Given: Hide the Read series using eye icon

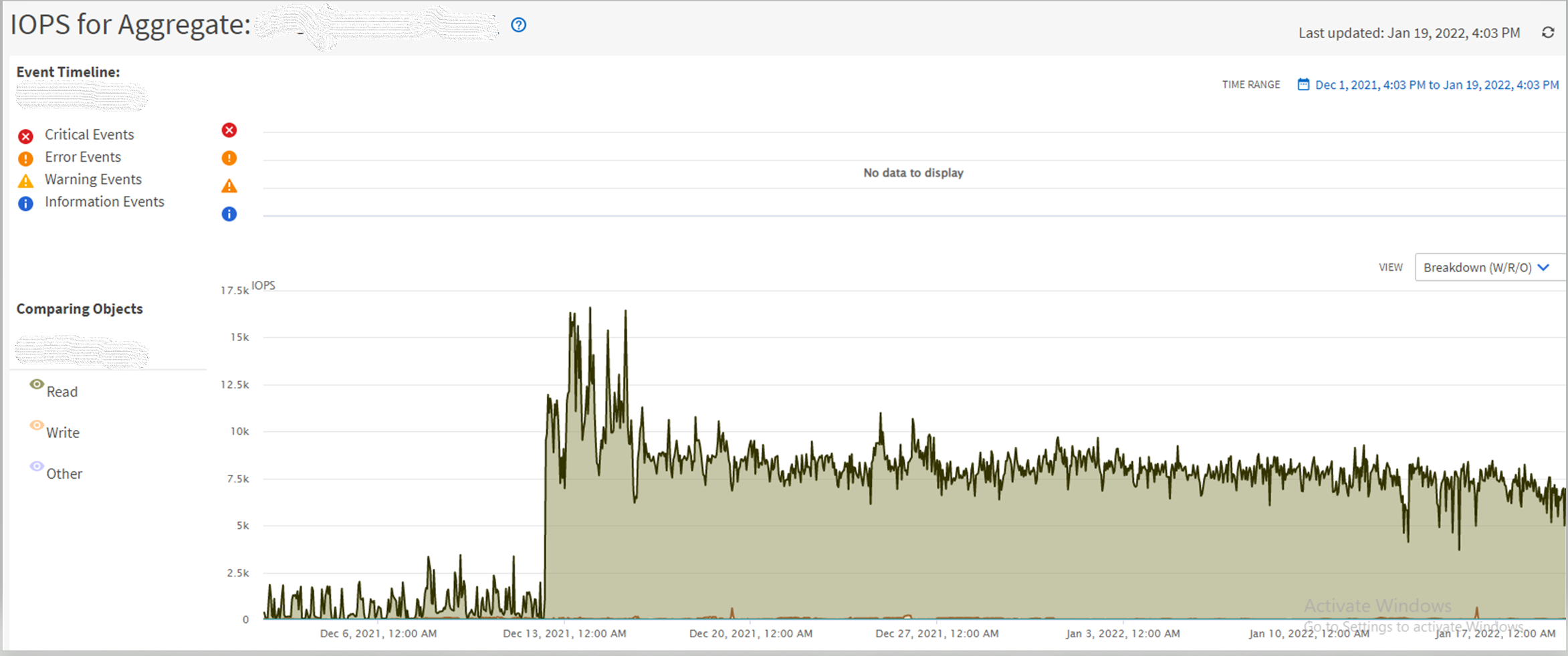Looking at the screenshot, I should (37, 385).
